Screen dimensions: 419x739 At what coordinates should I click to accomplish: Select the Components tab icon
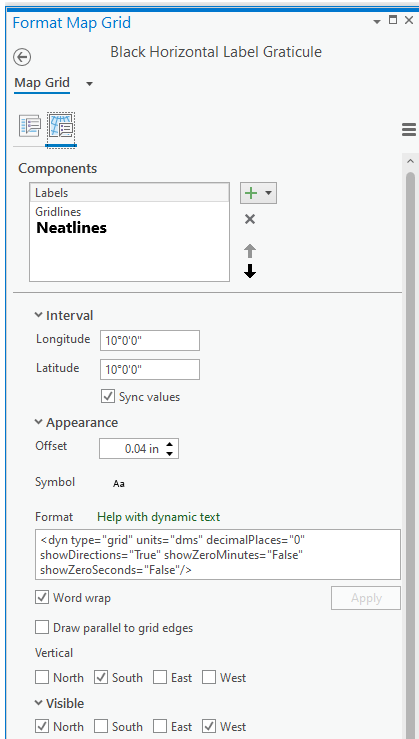[61, 128]
